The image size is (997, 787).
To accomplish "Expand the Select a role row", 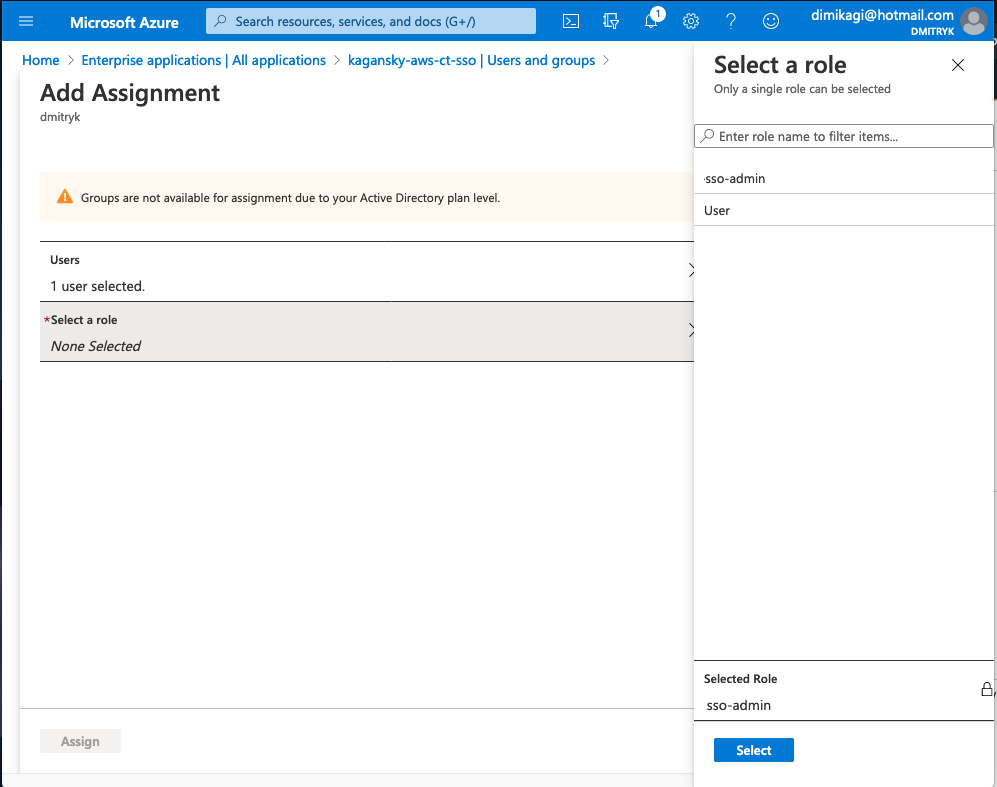I will [366, 332].
